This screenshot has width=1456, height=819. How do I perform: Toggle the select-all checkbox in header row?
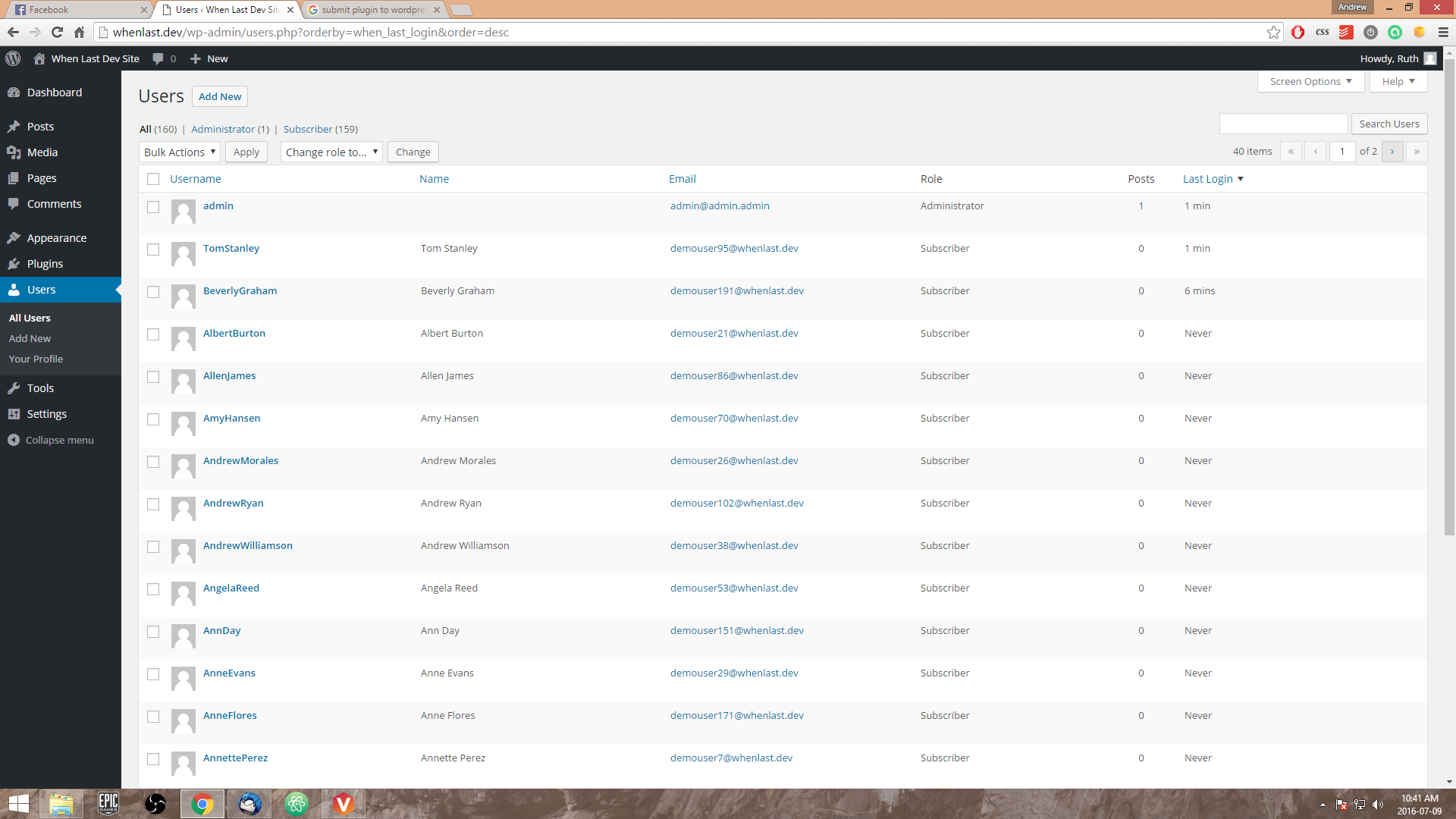(153, 178)
